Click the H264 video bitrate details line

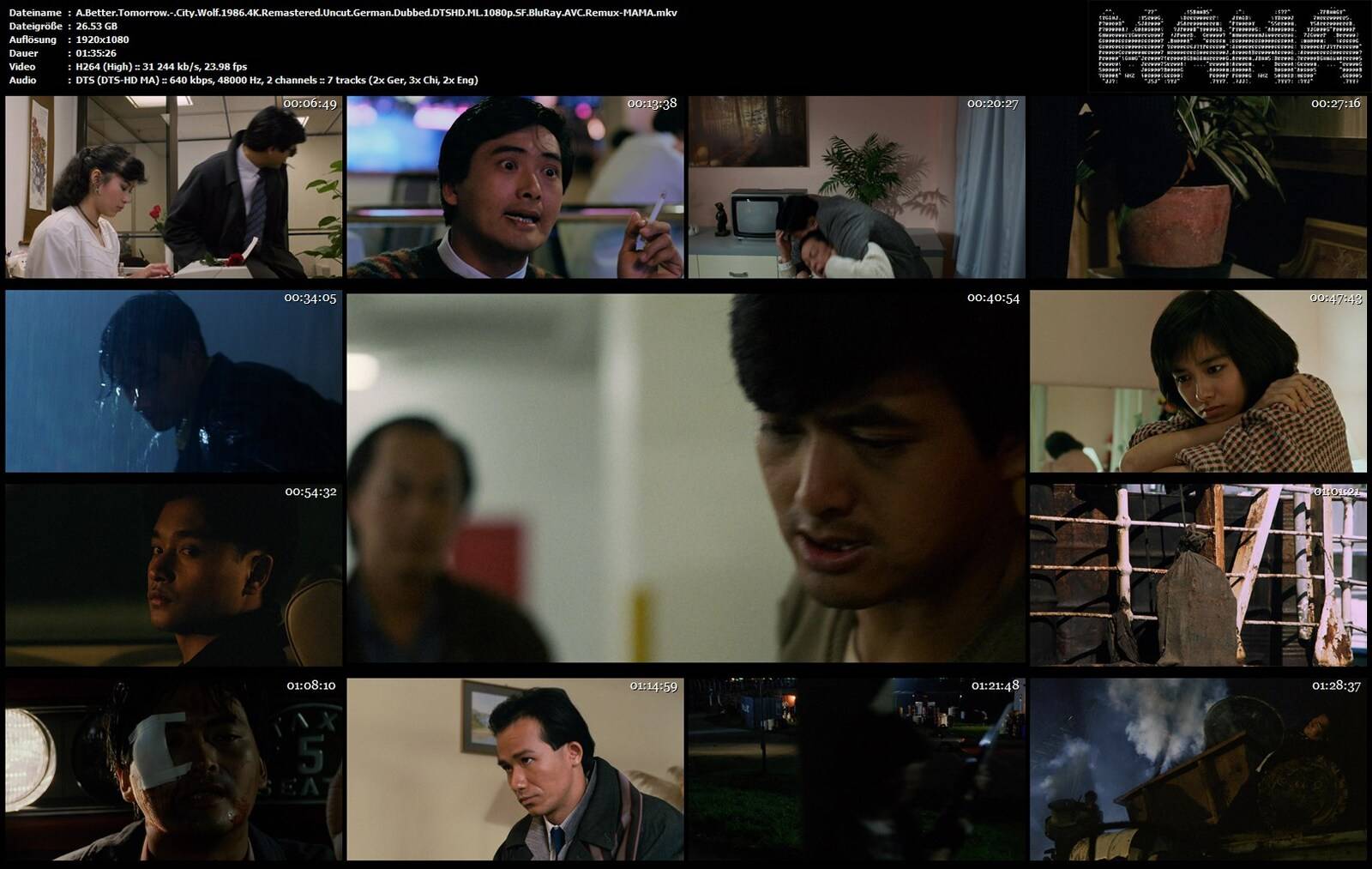[161, 67]
